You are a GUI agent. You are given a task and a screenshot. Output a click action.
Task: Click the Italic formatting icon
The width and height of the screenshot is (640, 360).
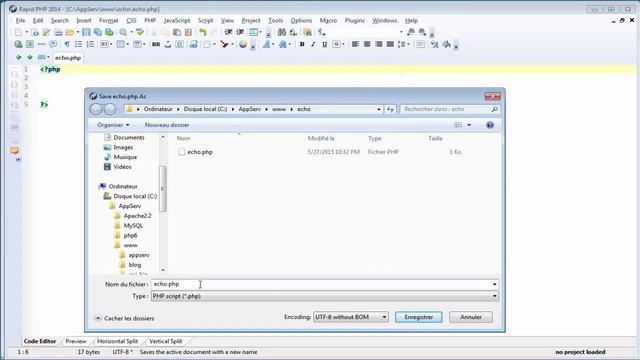(313, 44)
